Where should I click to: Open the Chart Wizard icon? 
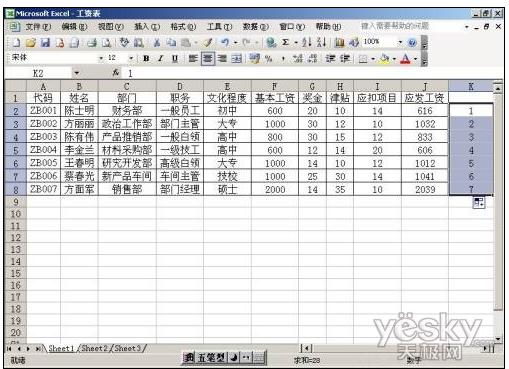[x=339, y=43]
